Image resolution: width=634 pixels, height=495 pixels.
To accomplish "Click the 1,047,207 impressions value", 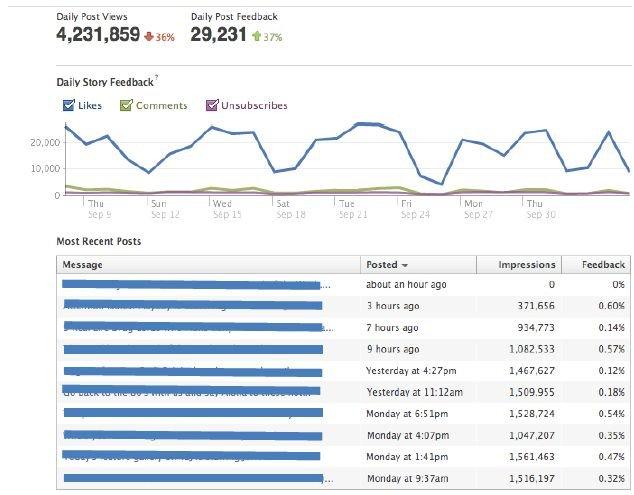I will point(532,436).
